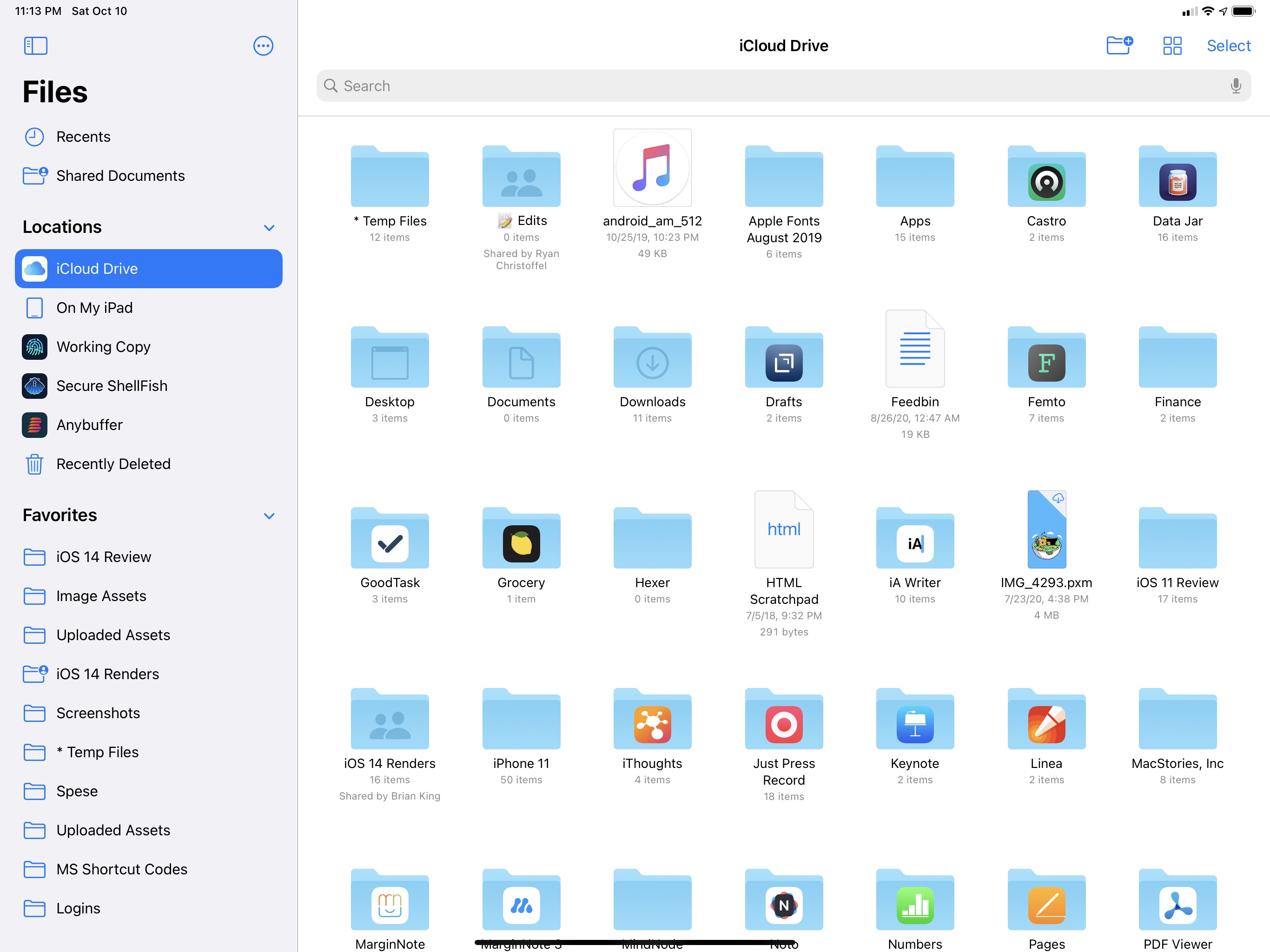Open Anybuffer location
The image size is (1270, 952).
tap(149, 425)
